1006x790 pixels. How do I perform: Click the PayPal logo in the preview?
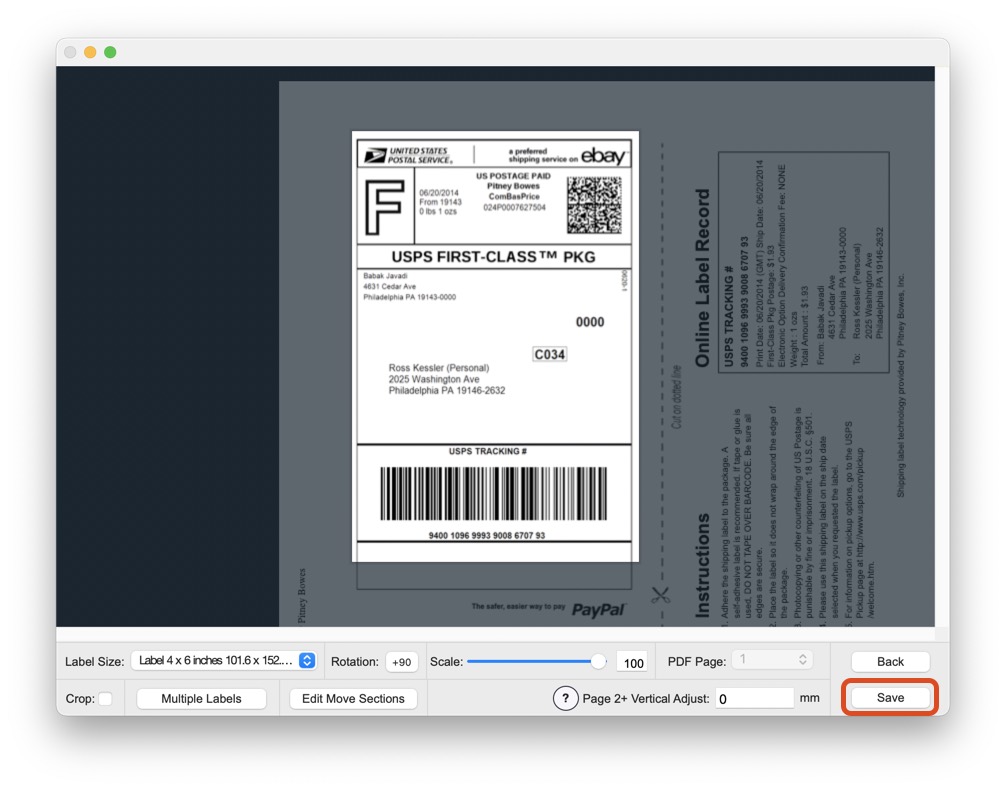pyautogui.click(x=598, y=609)
